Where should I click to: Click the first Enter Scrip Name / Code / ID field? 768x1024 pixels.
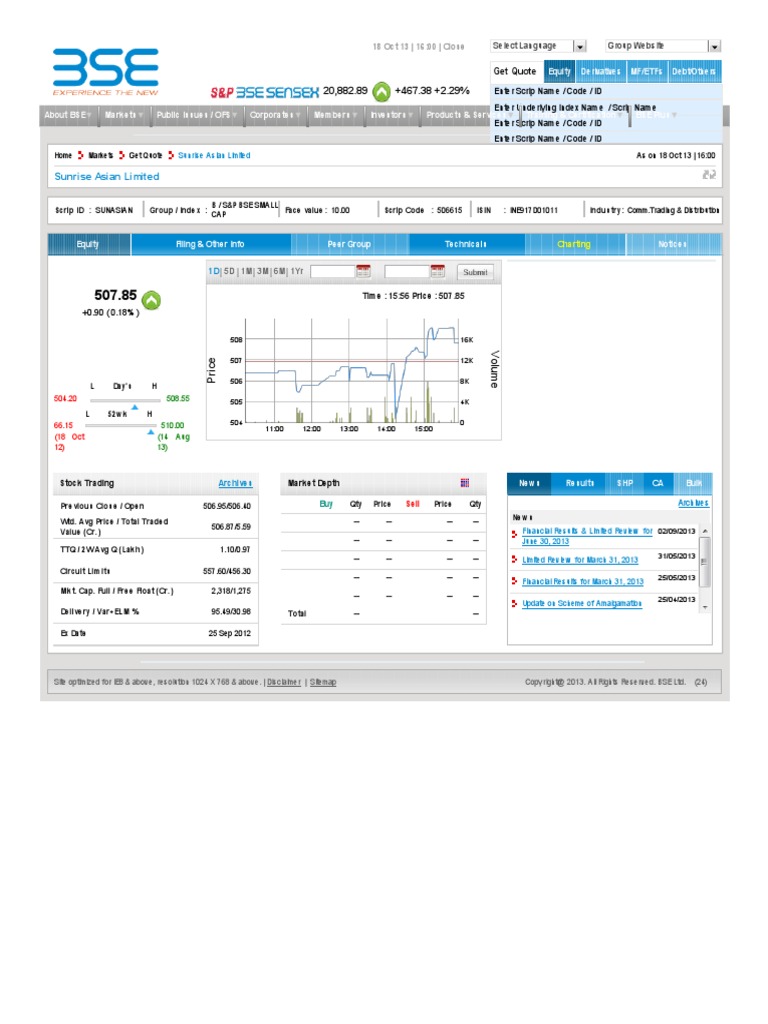tap(606, 91)
